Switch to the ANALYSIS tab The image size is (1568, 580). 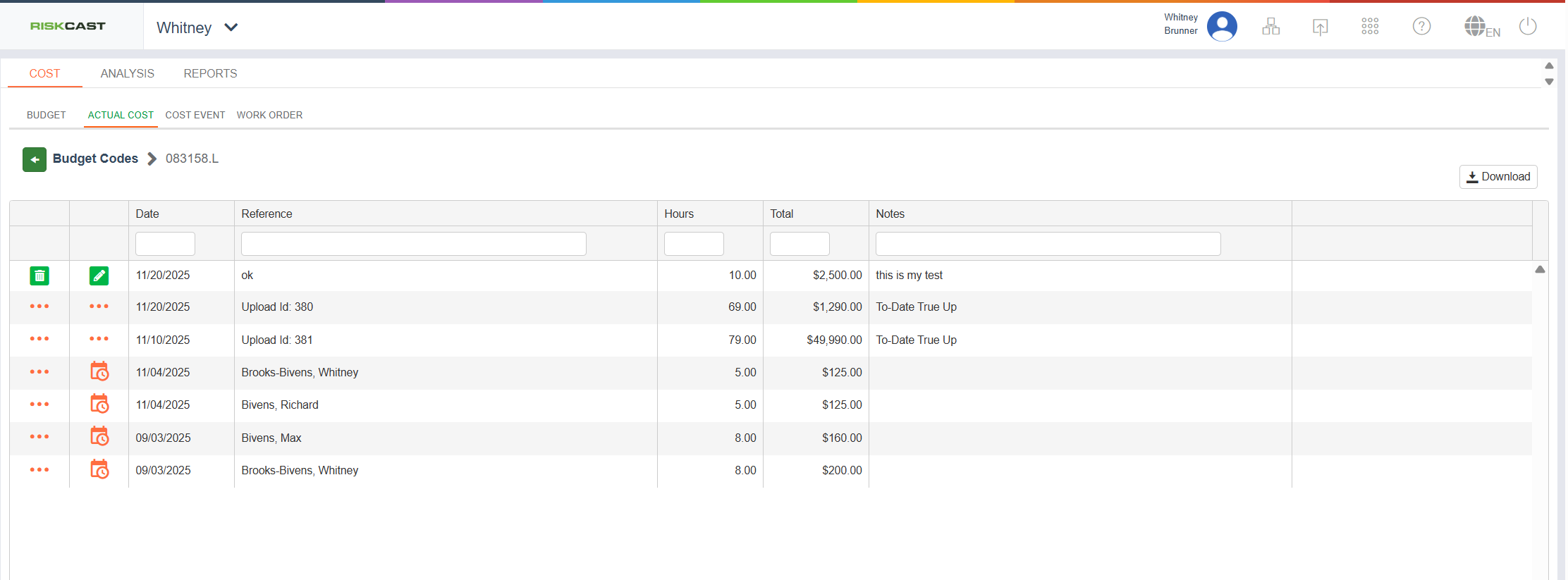tap(127, 73)
